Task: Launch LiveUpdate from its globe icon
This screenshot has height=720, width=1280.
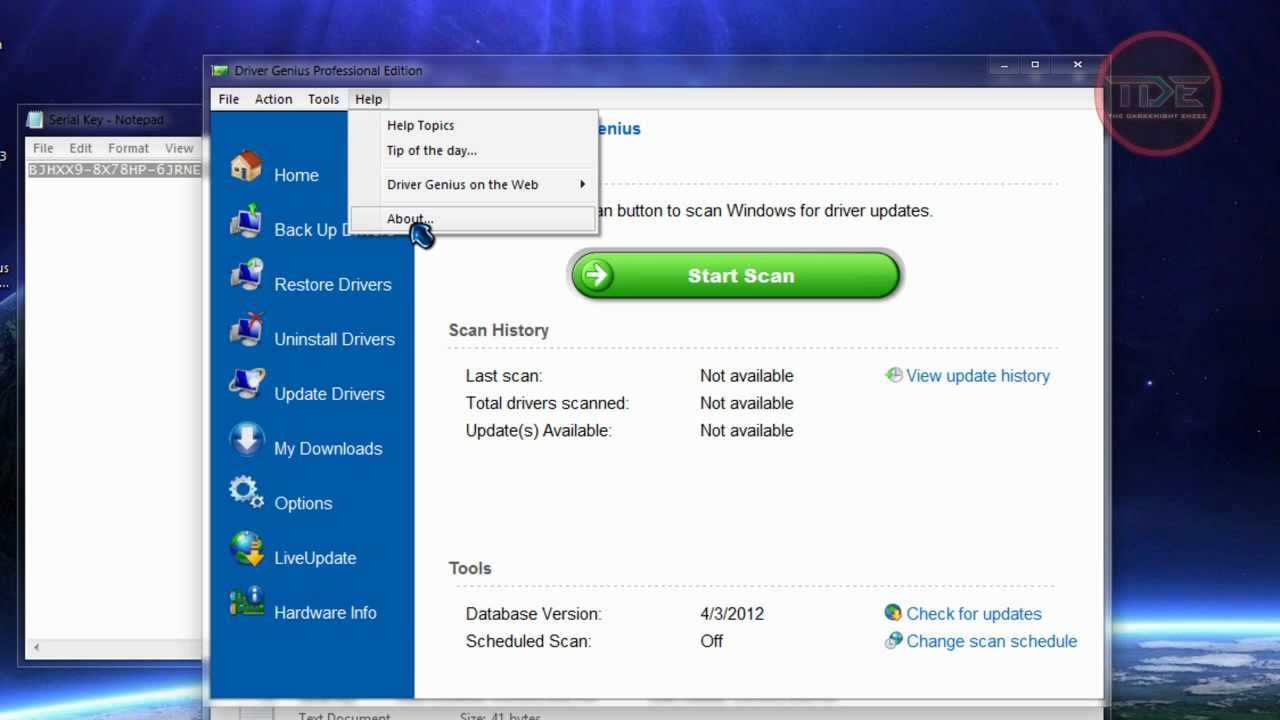Action: pos(246,549)
